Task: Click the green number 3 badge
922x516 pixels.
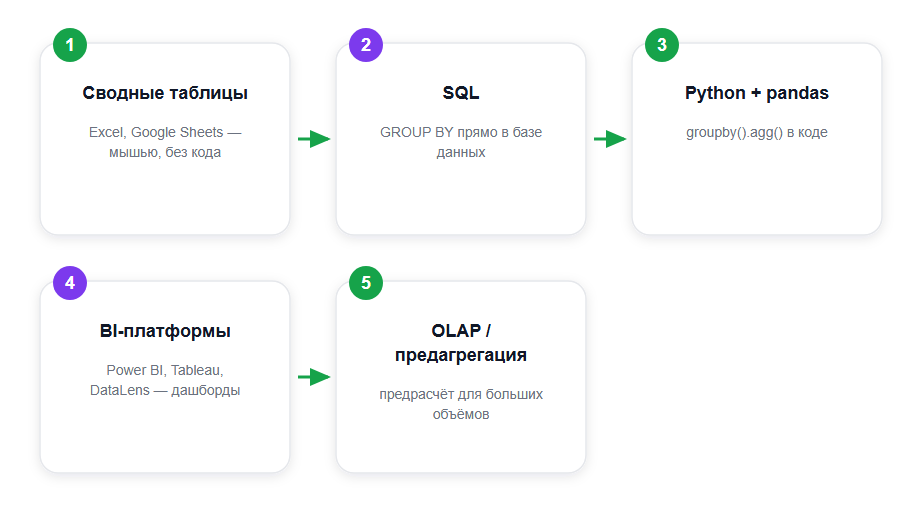Action: pyautogui.click(x=662, y=45)
